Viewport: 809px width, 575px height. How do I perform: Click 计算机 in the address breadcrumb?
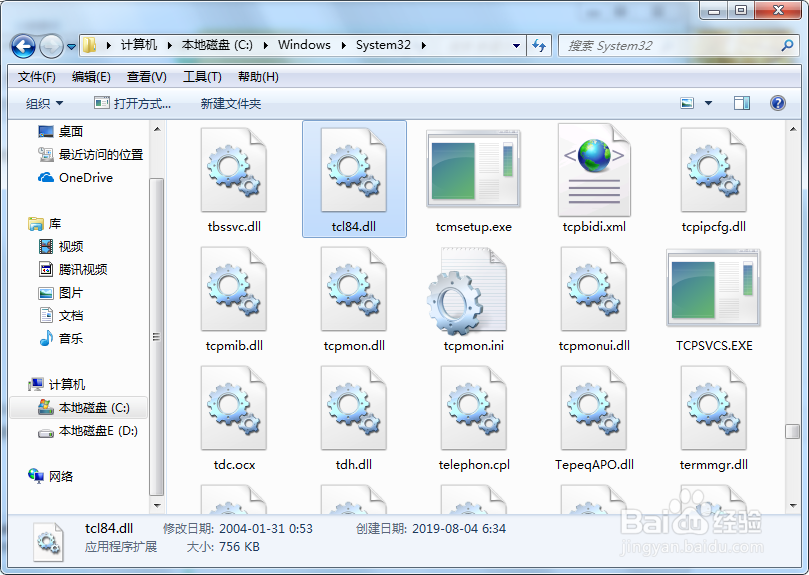[139, 45]
